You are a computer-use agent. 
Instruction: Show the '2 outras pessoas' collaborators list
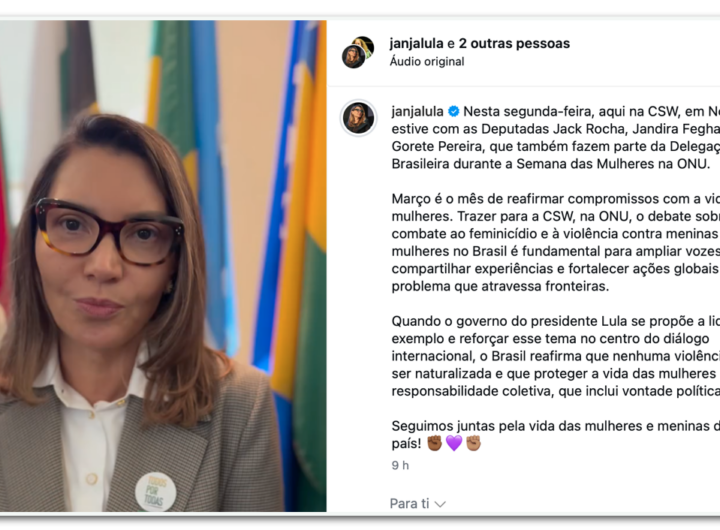click(x=514, y=43)
